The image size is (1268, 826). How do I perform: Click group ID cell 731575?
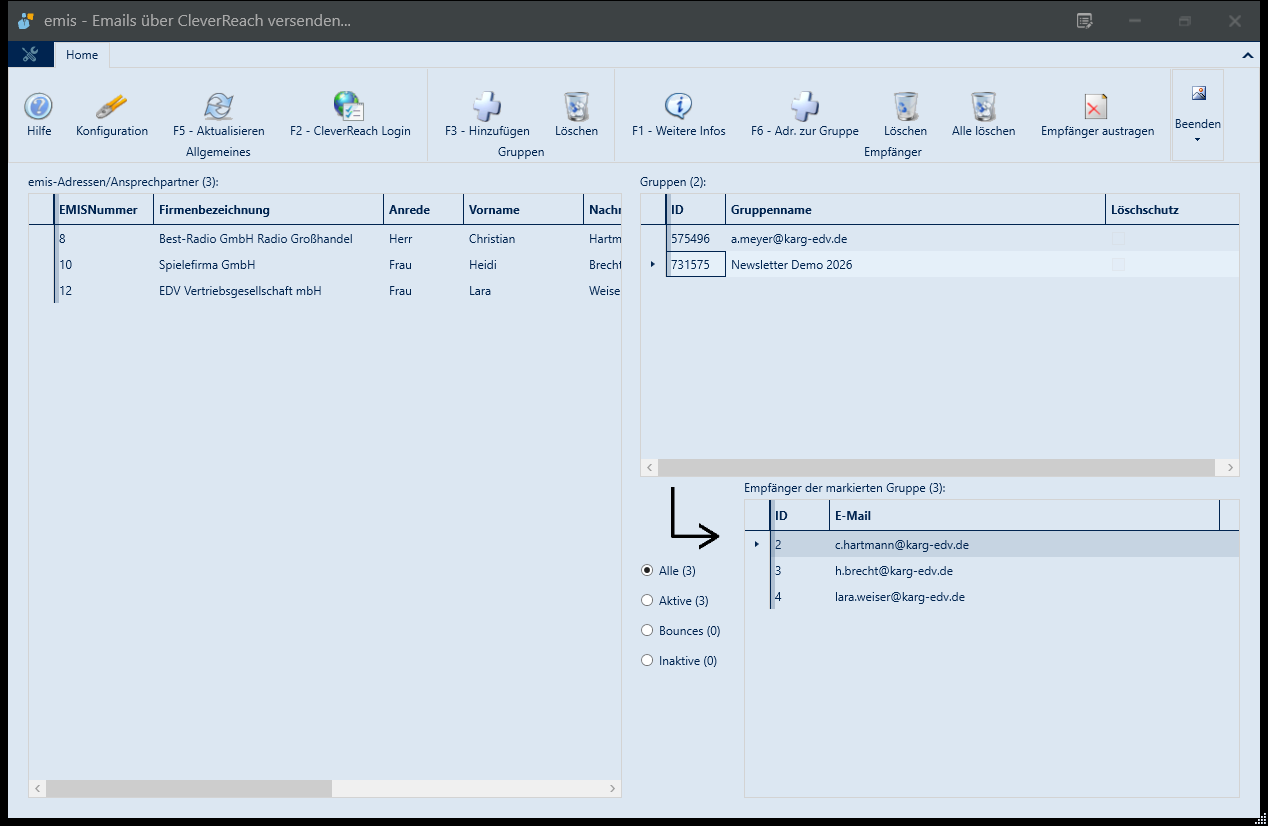695,265
